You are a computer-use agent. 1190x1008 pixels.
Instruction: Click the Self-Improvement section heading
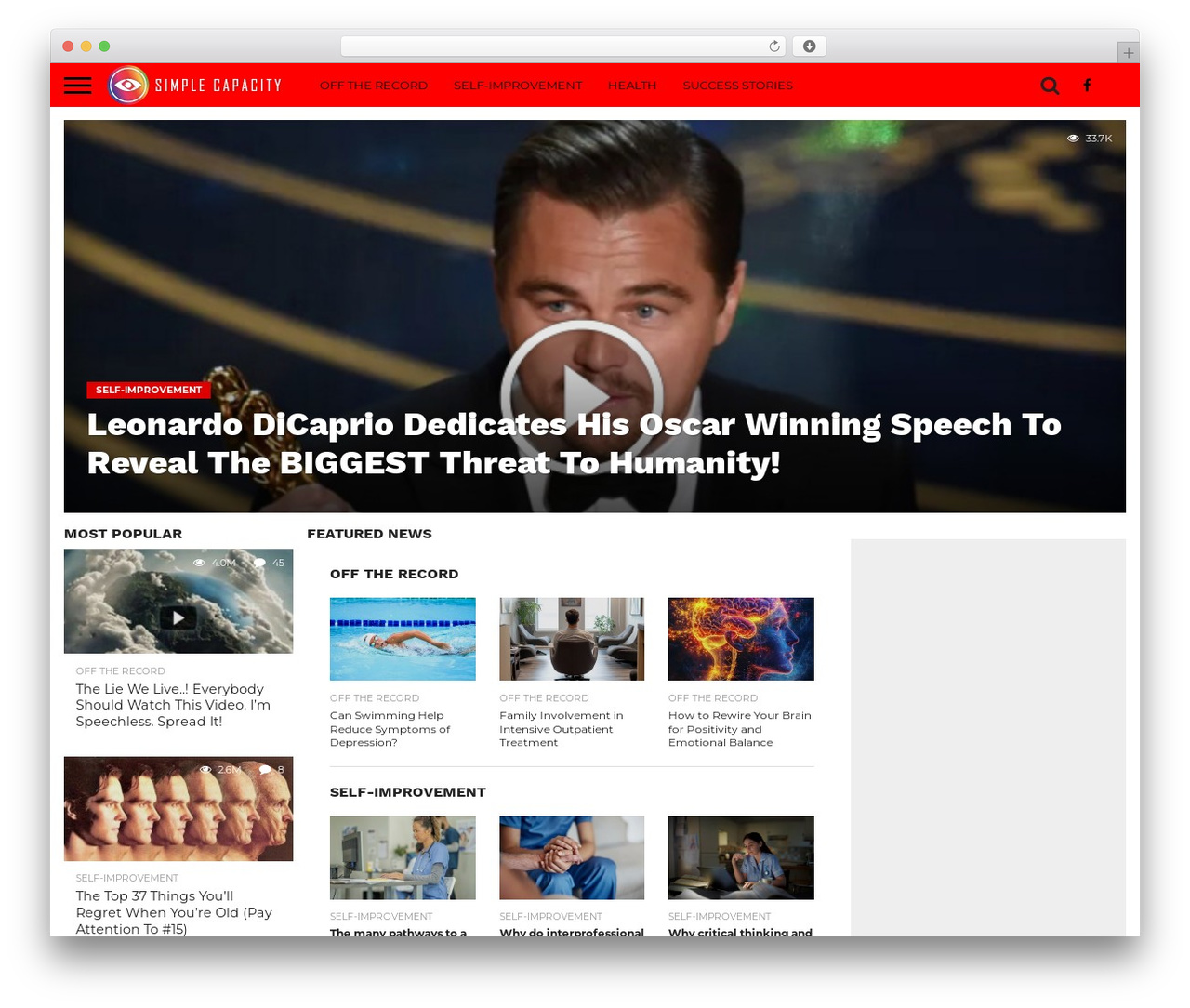408,792
